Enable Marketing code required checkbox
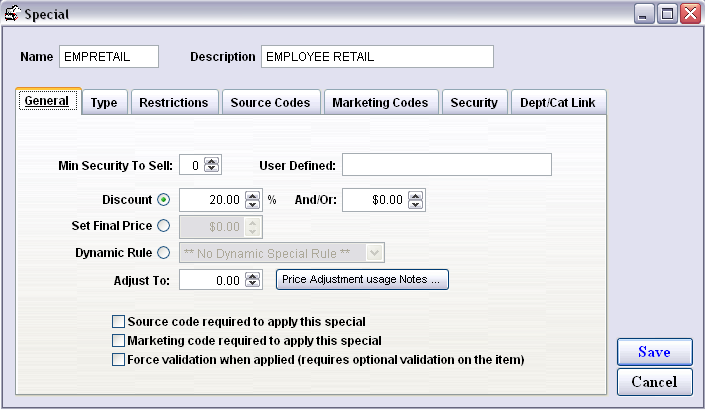 coord(118,340)
